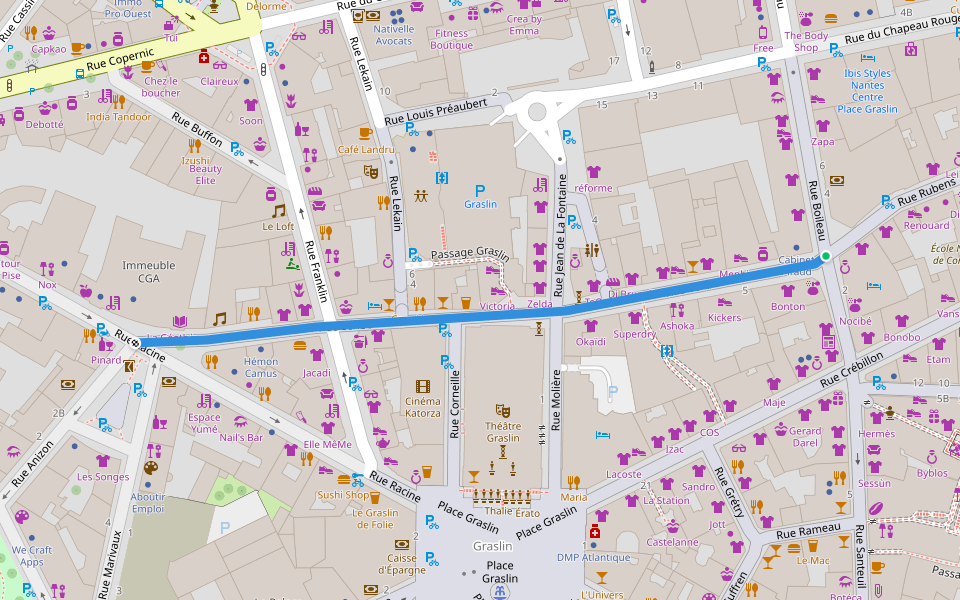The width and height of the screenshot is (960, 600).
Task: Click the hairdresser scissors icon near India Tandoor
Action: click(x=104, y=97)
